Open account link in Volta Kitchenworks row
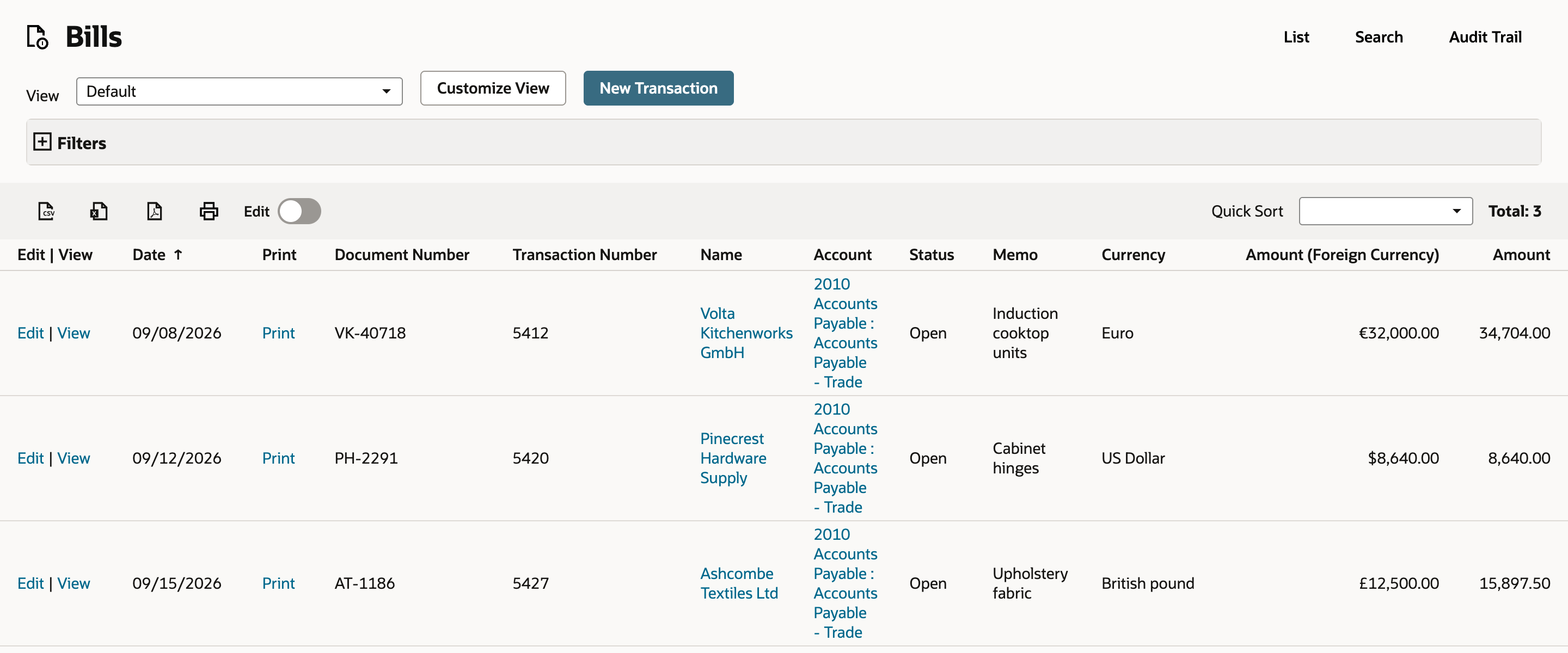Viewport: 1568px width, 653px height. pos(846,333)
